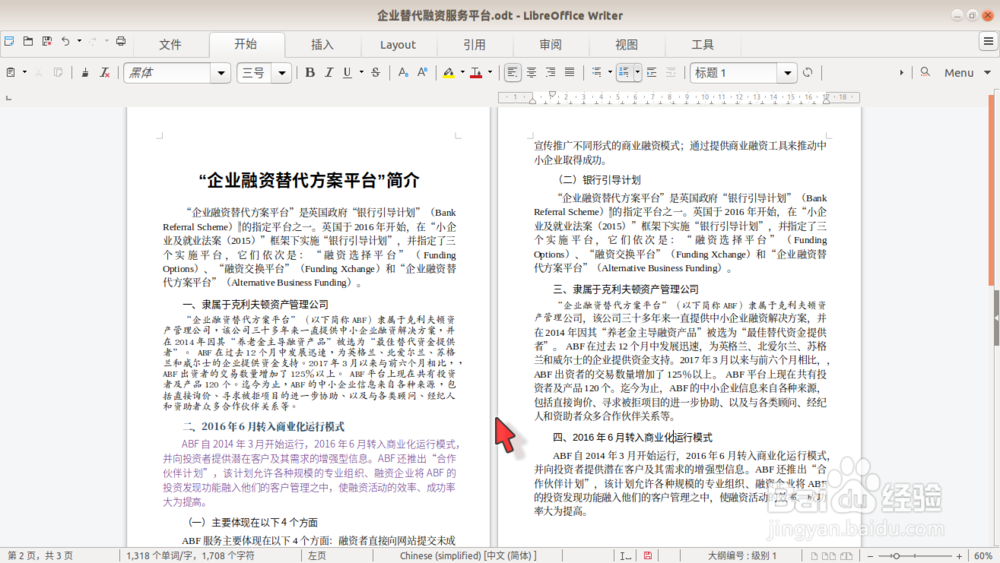Open the hamburger menu at top right
Screen dimensions: 1000x563
(989, 41)
